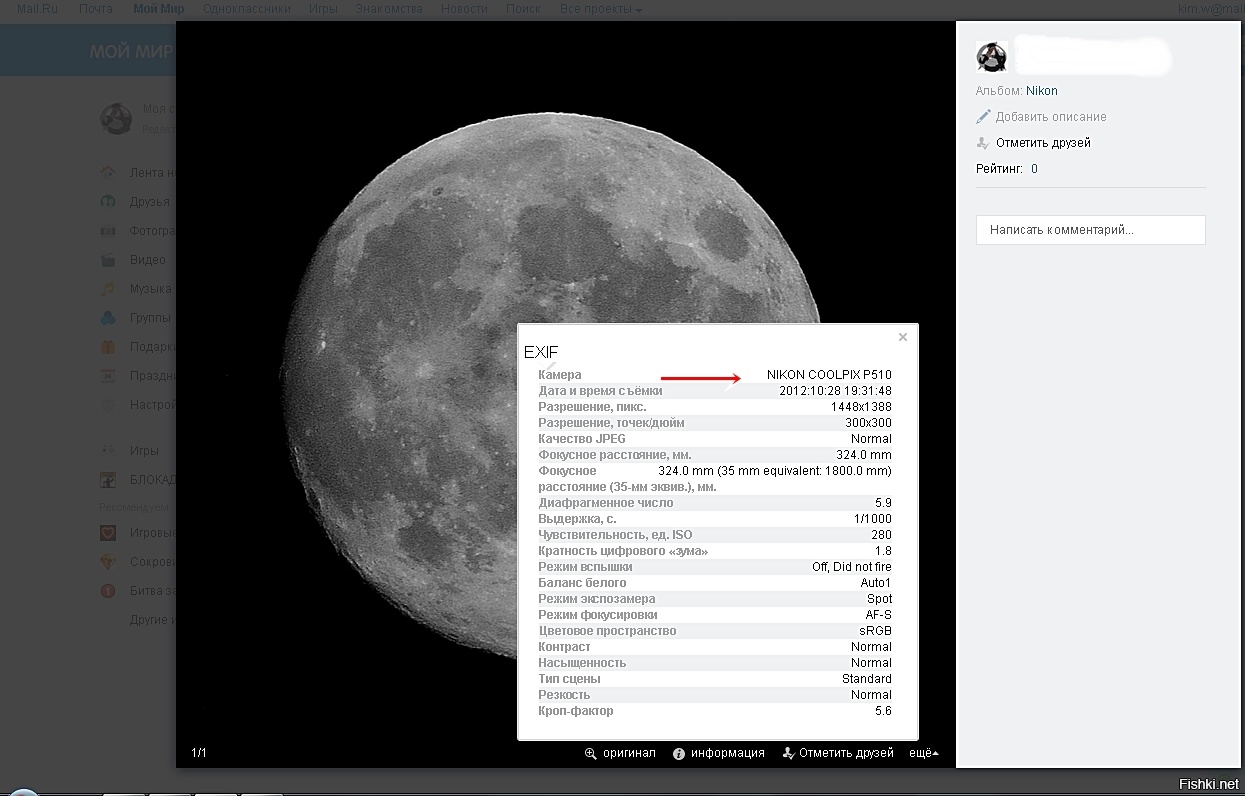Open Одноклассники in top navigation
1245x796 pixels.
[x=246, y=9]
